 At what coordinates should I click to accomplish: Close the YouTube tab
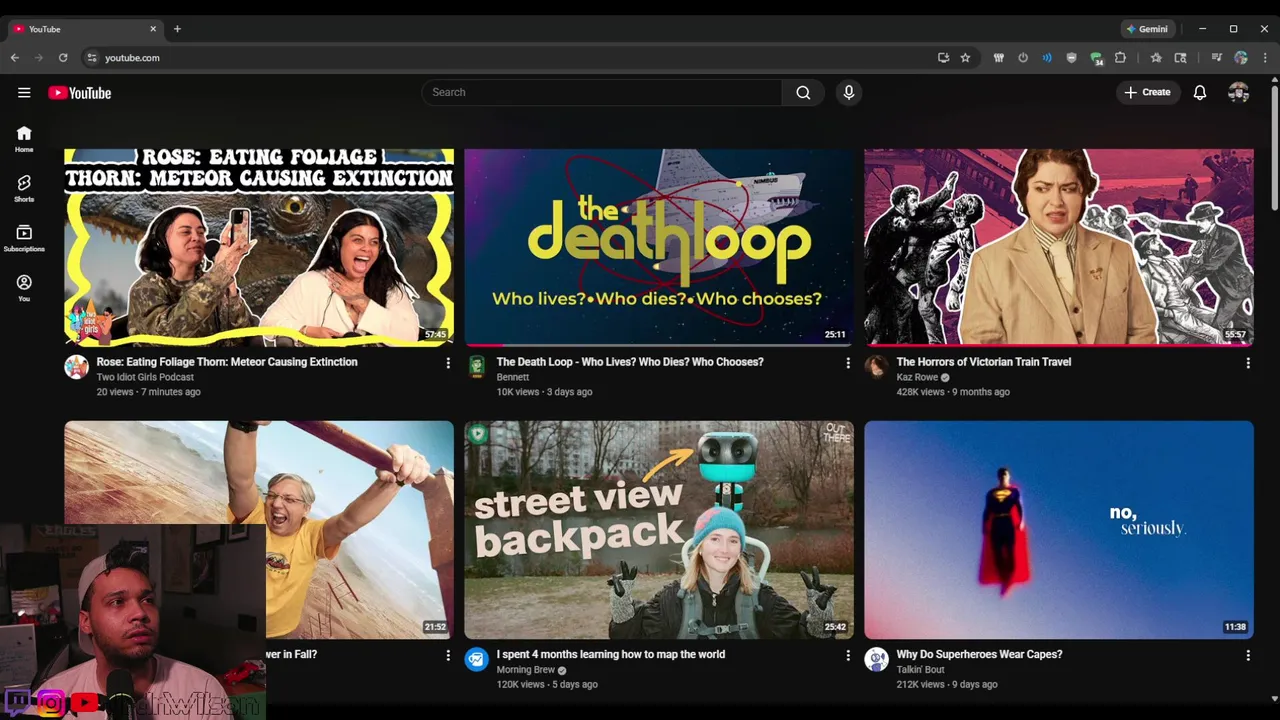153,29
